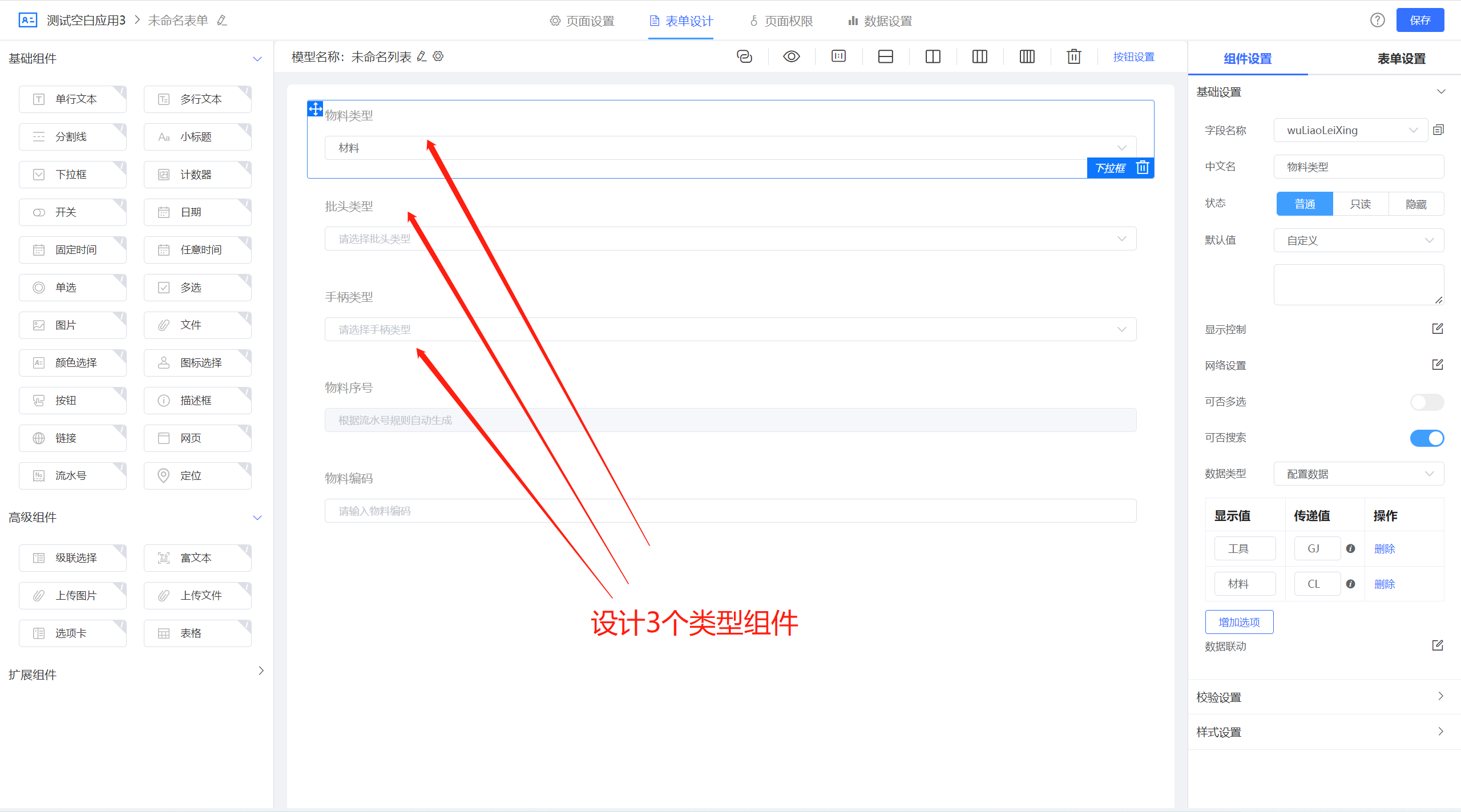This screenshot has height=812, width=1461.
Task: Click the trash icon in the model toolbar
Action: (x=1074, y=56)
